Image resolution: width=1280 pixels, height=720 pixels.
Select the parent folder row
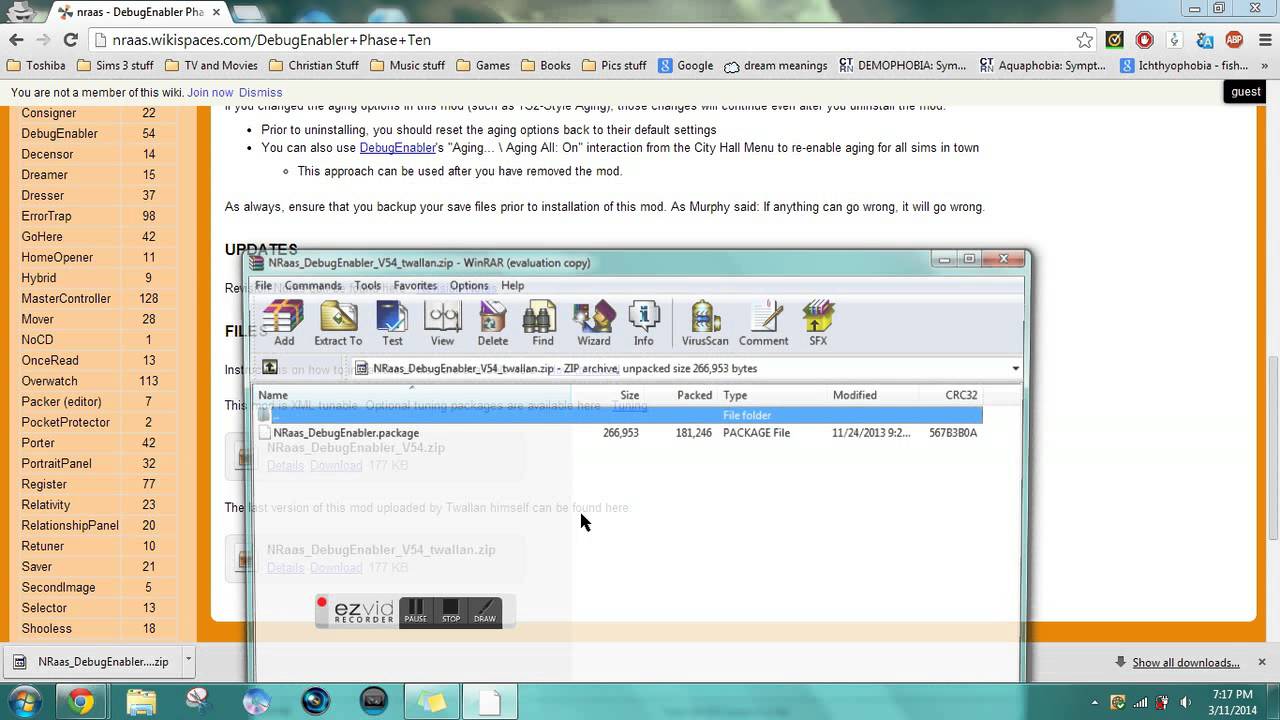[x=618, y=415]
